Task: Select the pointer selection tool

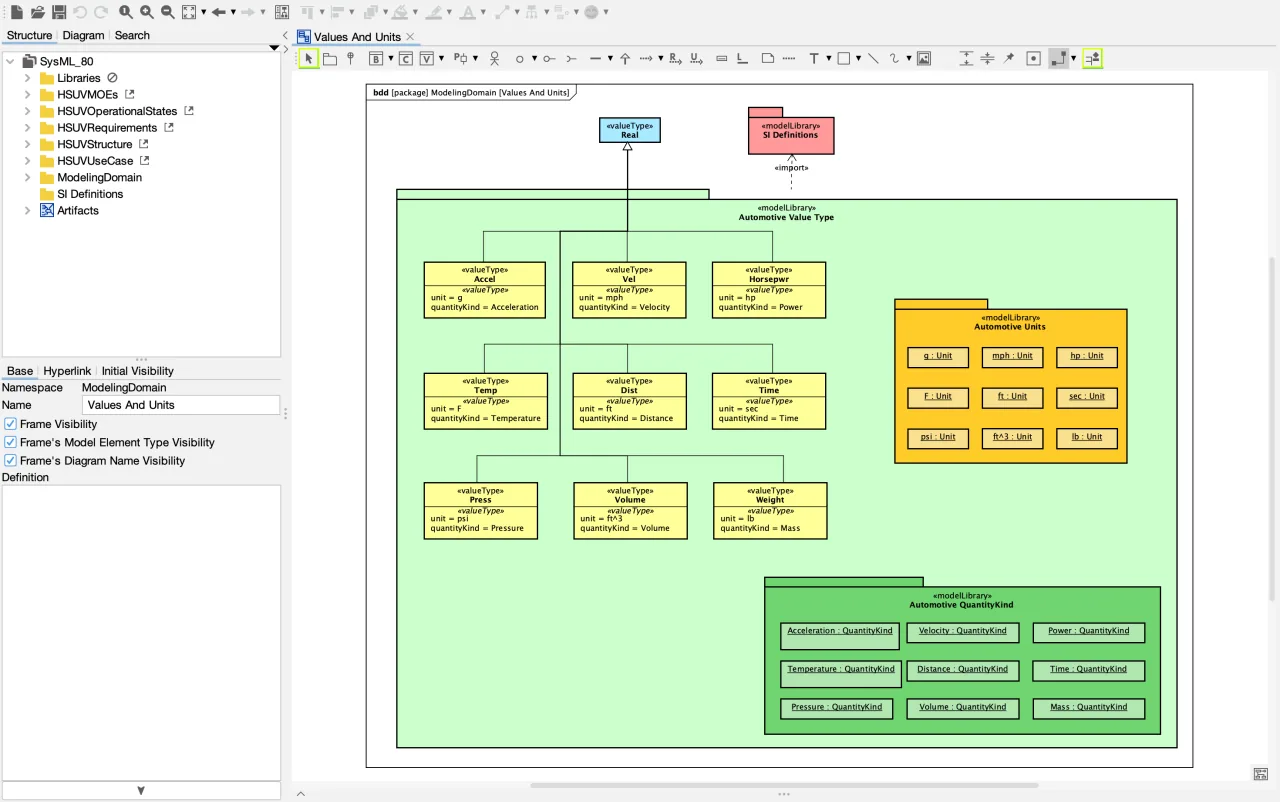Action: (x=308, y=59)
